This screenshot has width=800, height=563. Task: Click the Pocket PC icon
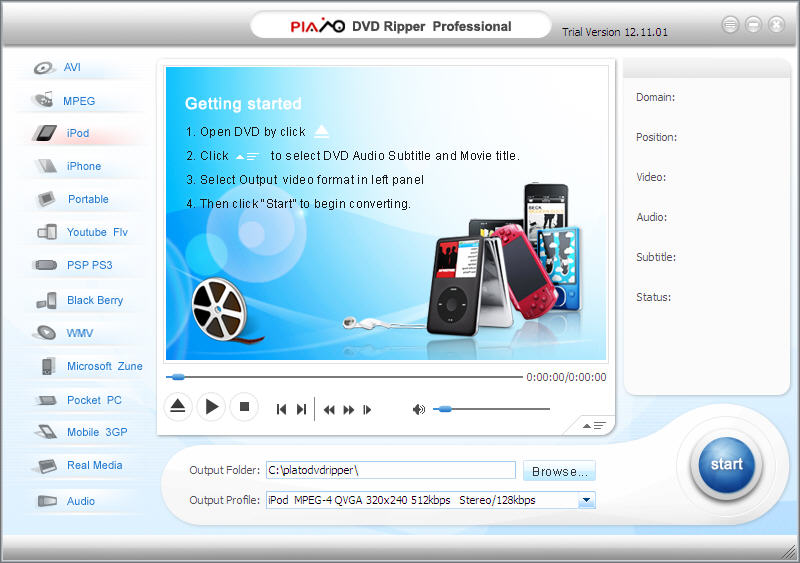click(47, 400)
